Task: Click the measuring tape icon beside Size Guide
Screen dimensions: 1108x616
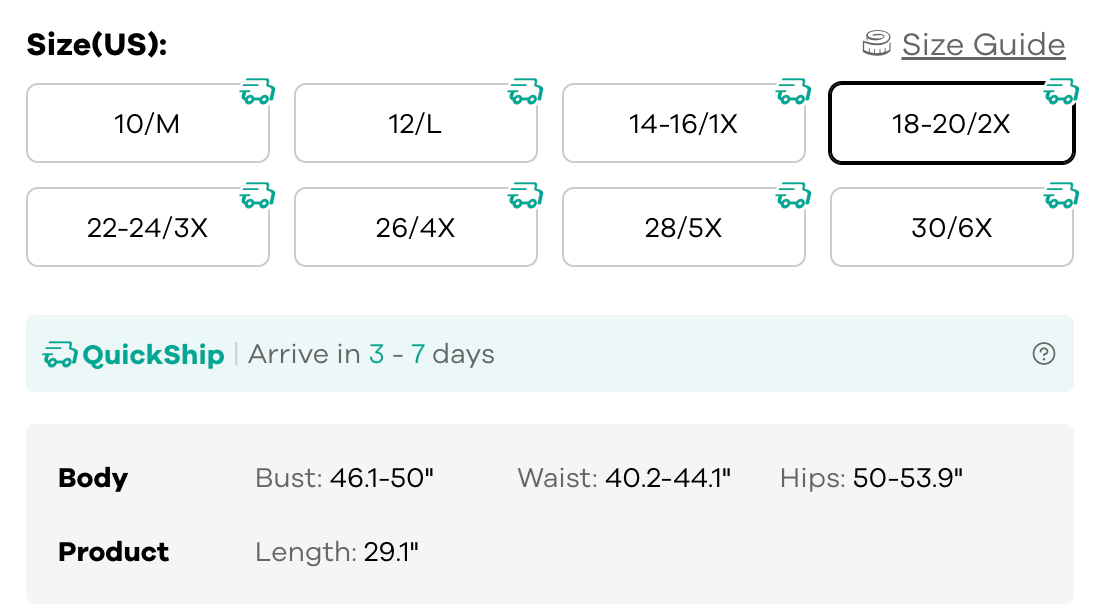Action: tap(877, 44)
